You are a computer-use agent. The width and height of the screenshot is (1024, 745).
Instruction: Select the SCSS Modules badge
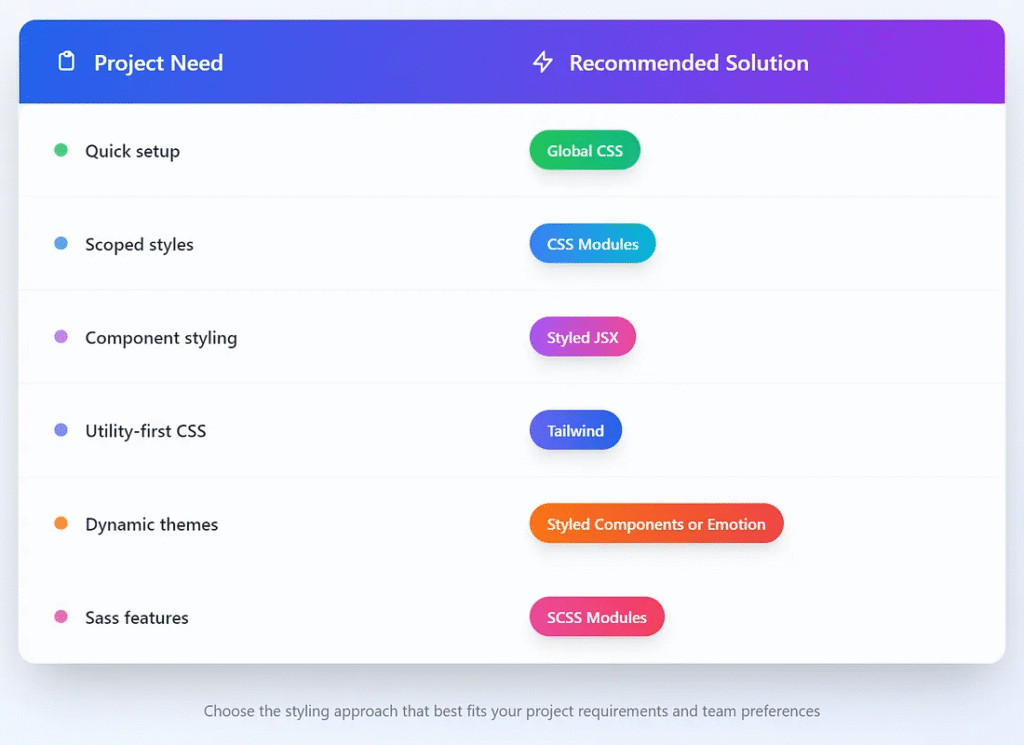point(596,617)
